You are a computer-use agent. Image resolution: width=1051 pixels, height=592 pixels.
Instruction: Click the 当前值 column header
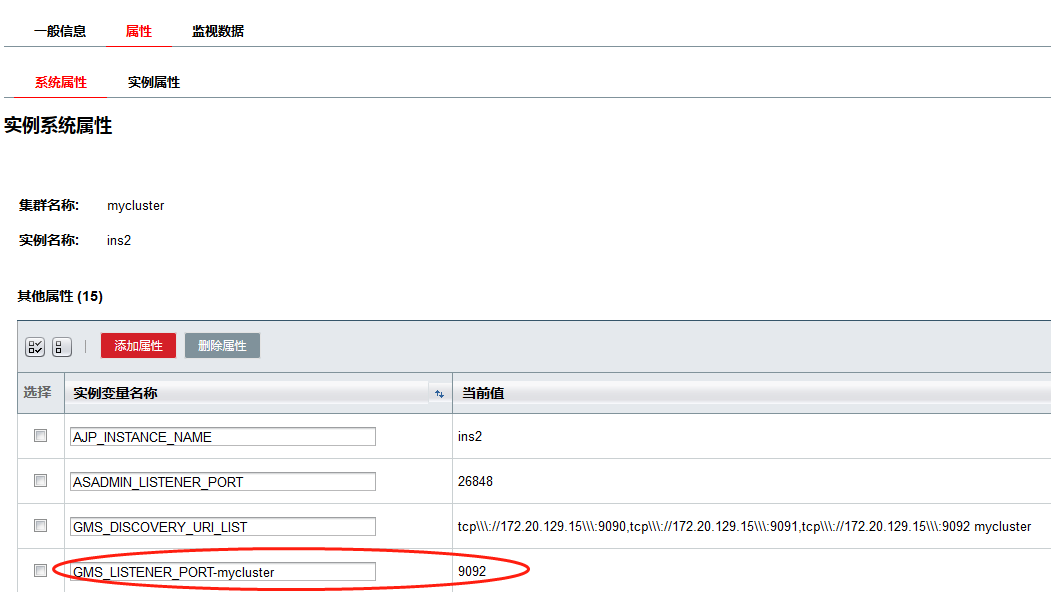pyautogui.click(x=483, y=393)
